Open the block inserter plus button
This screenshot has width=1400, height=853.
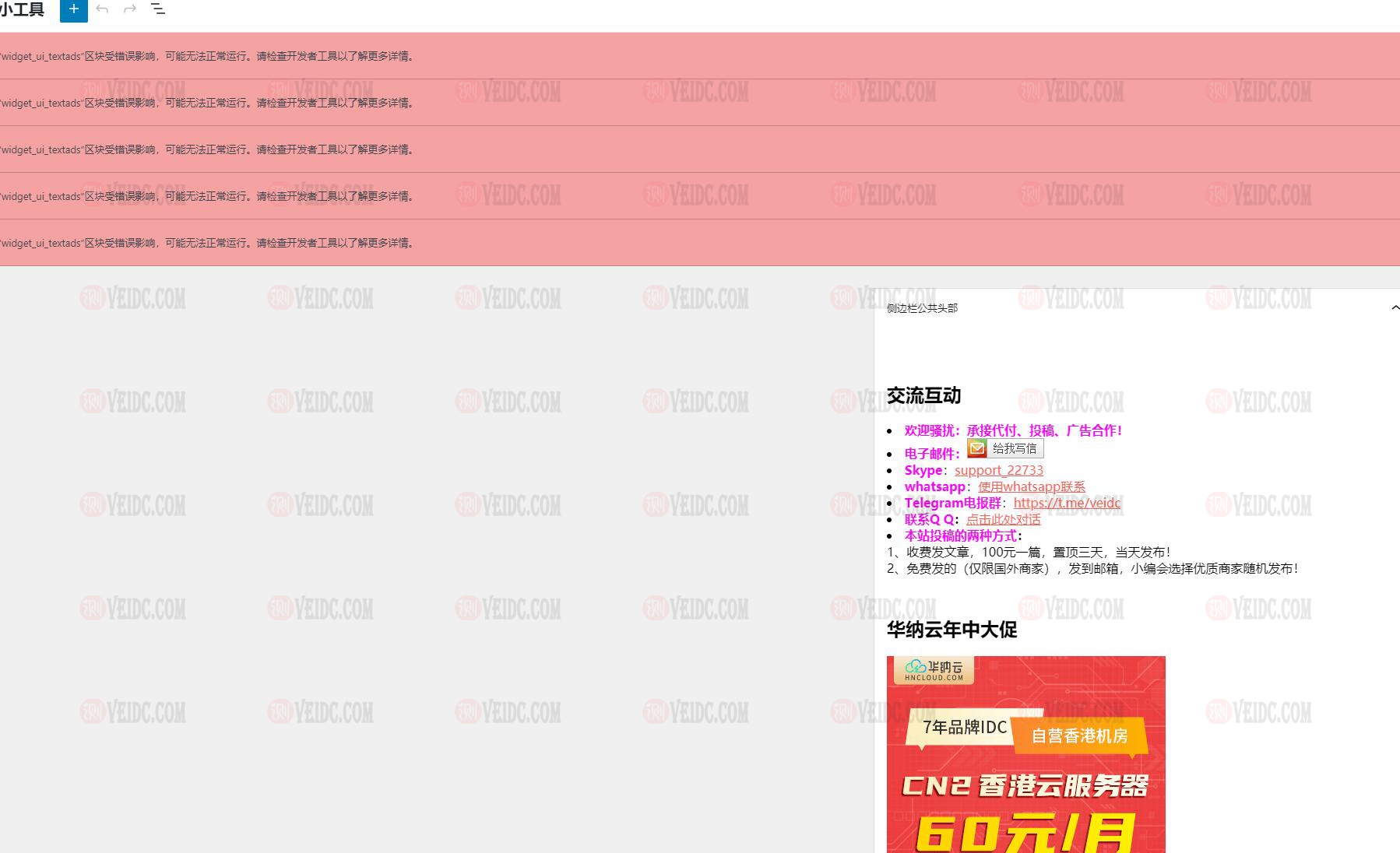coord(73,9)
